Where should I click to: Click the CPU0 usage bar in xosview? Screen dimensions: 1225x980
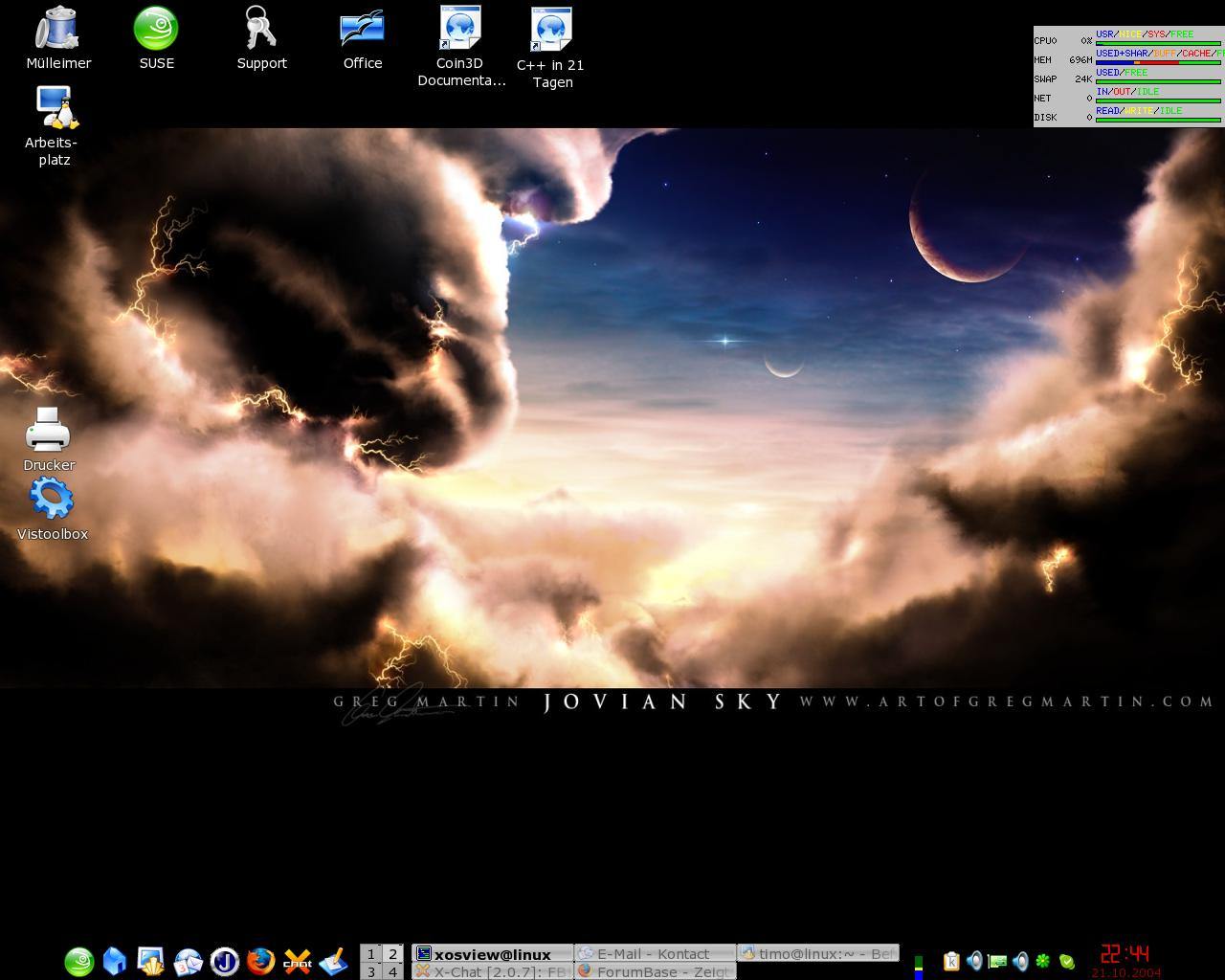click(x=1158, y=43)
